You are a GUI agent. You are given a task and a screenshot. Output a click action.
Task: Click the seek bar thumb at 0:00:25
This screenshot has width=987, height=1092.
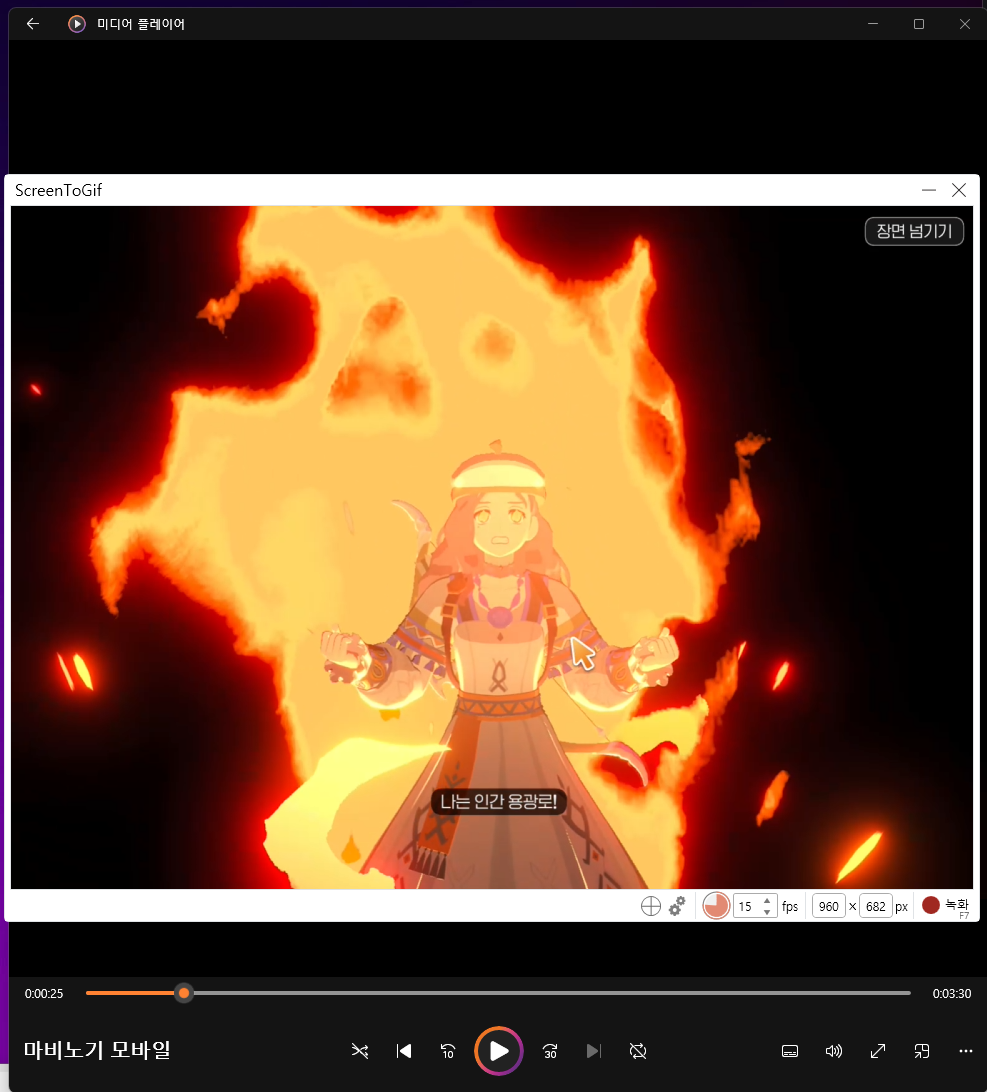point(184,993)
